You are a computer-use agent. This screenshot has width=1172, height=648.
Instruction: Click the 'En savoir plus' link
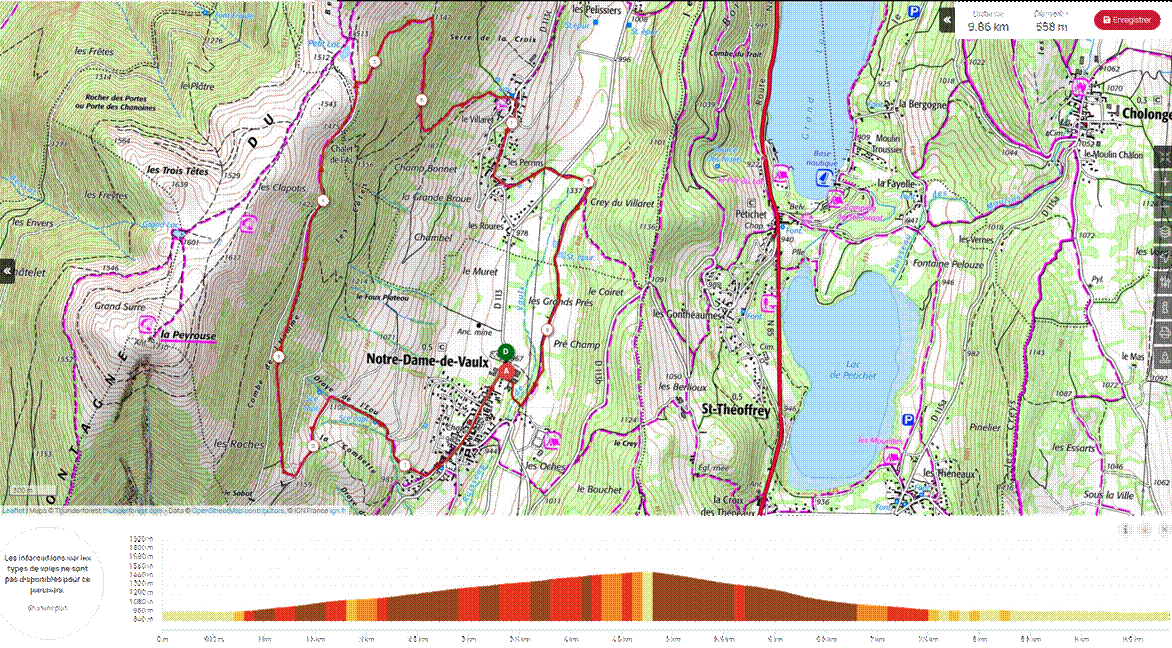pyautogui.click(x=47, y=608)
